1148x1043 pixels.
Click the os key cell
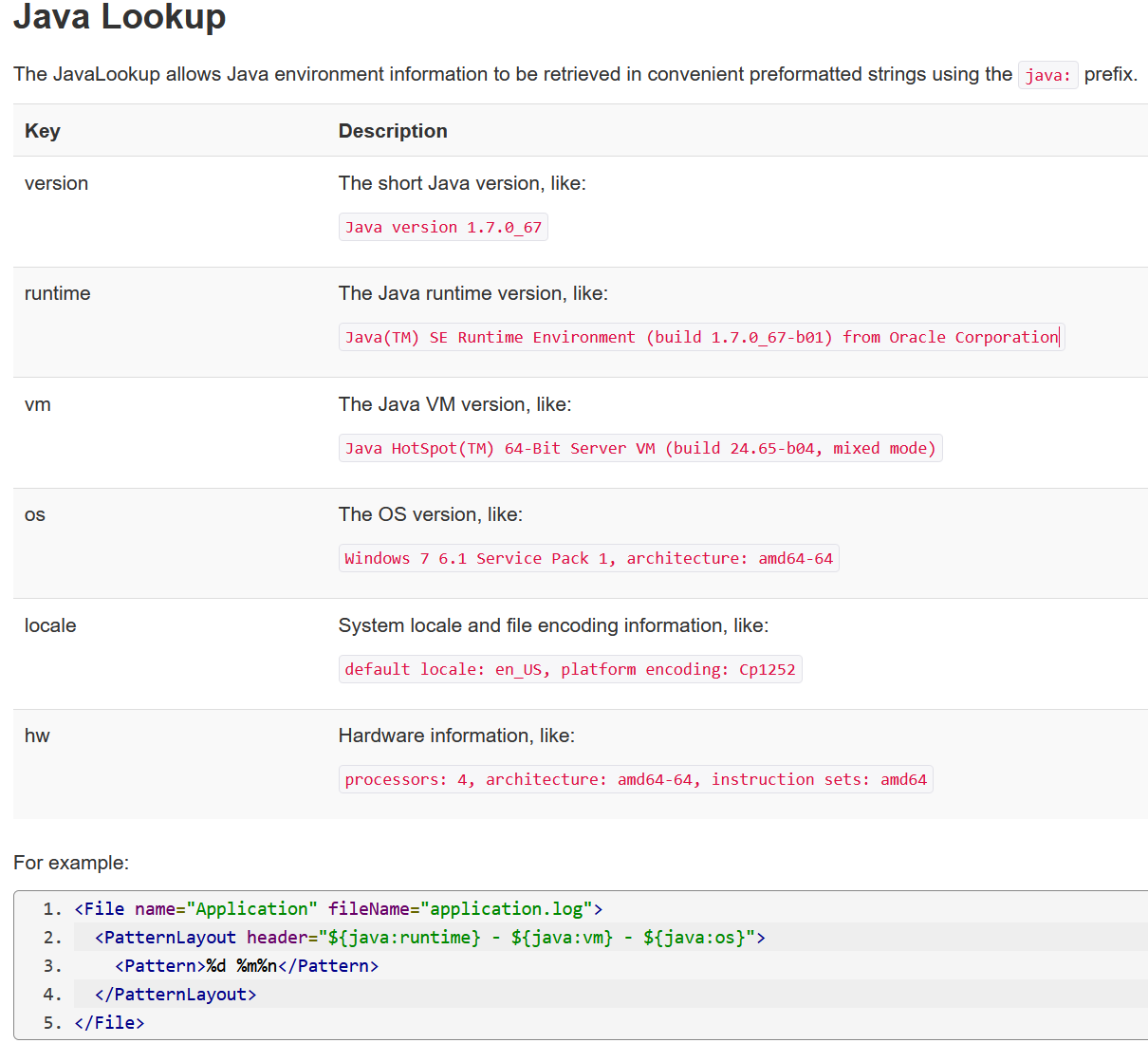coord(35,514)
